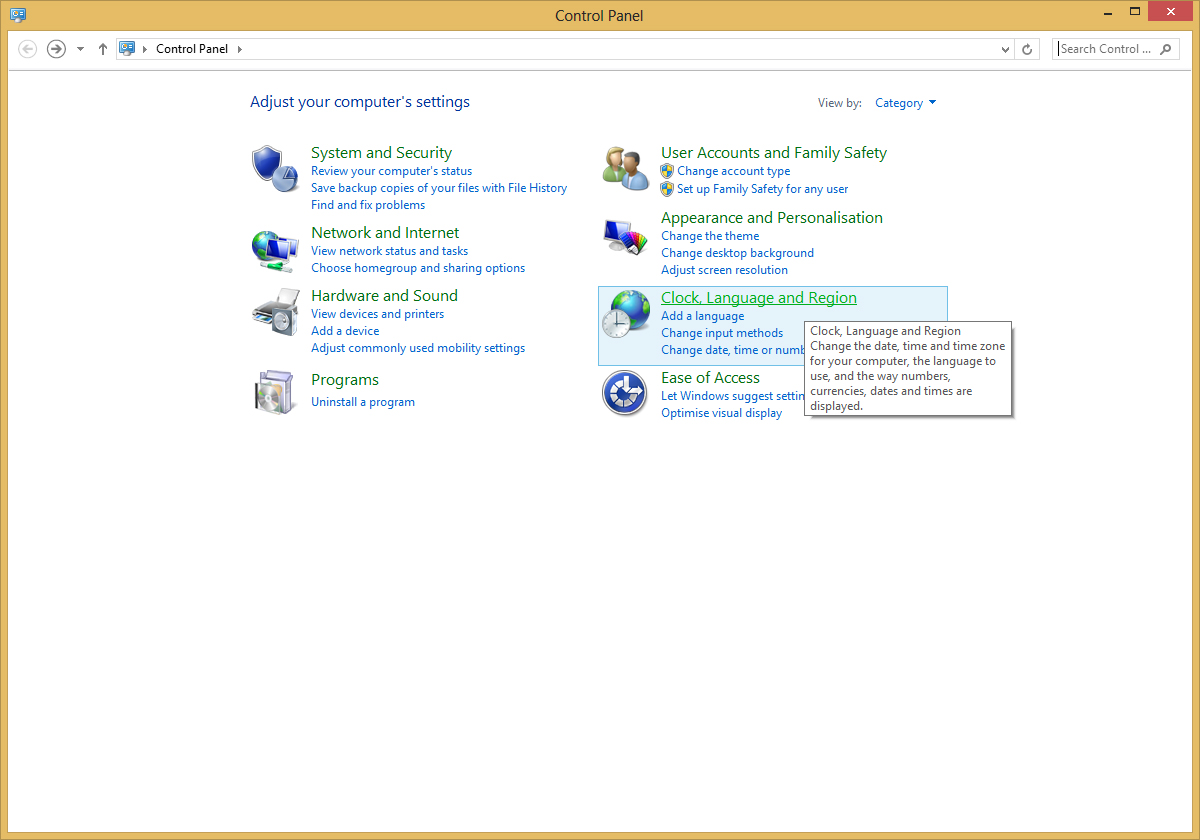Viewport: 1200px width, 840px height.
Task: Open View devices and printers
Action: pos(377,314)
